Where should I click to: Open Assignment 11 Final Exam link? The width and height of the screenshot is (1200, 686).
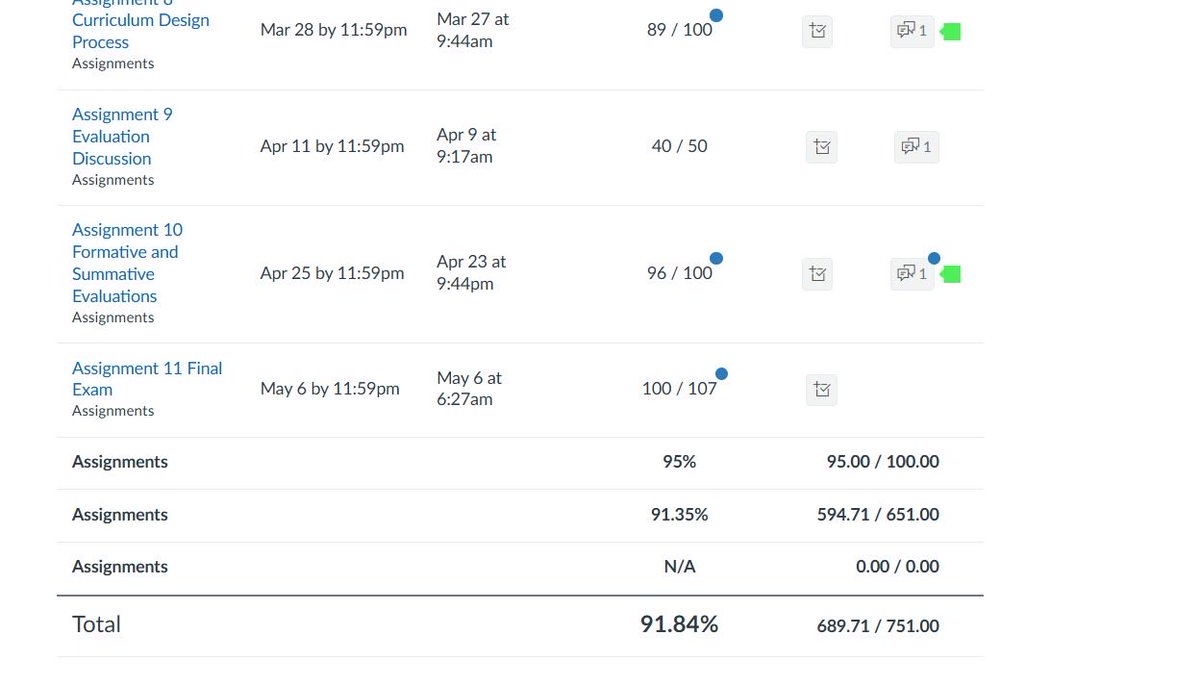click(x=147, y=379)
